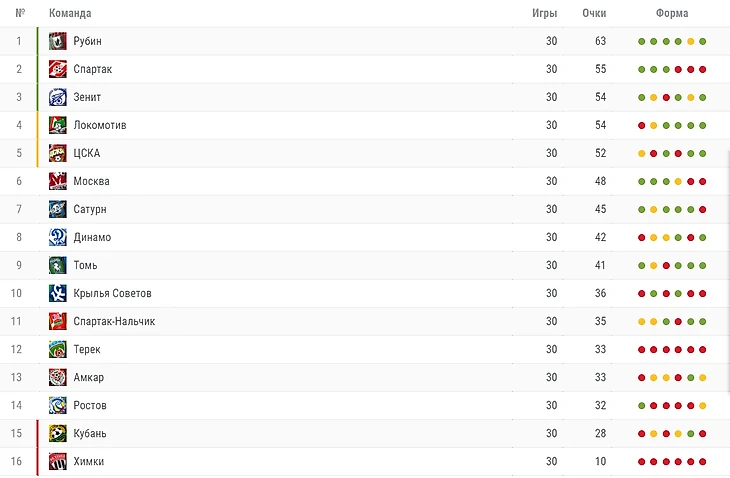Click the Команда column header

click(70, 13)
